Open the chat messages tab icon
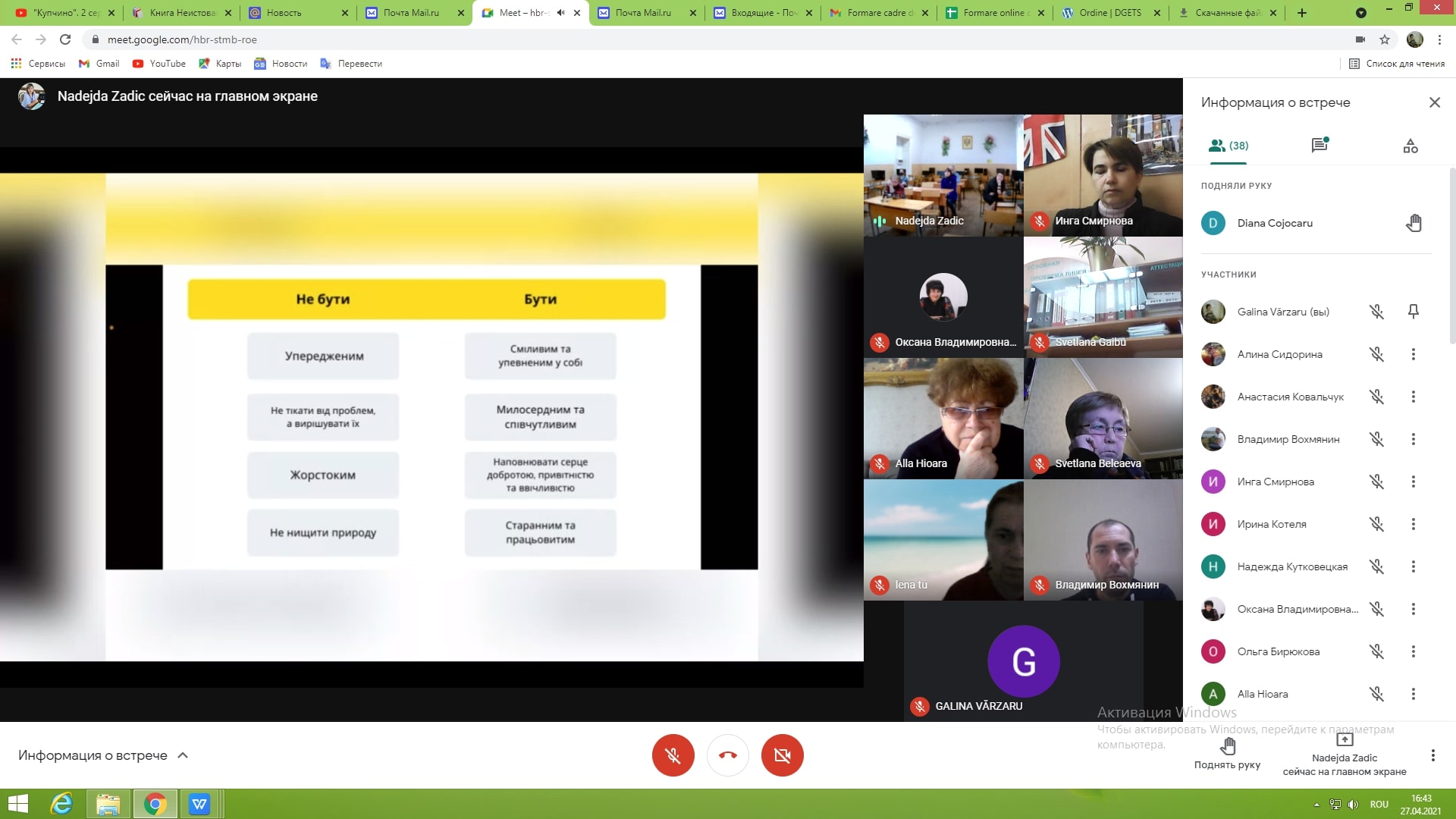Image resolution: width=1456 pixels, height=819 pixels. point(1319,145)
